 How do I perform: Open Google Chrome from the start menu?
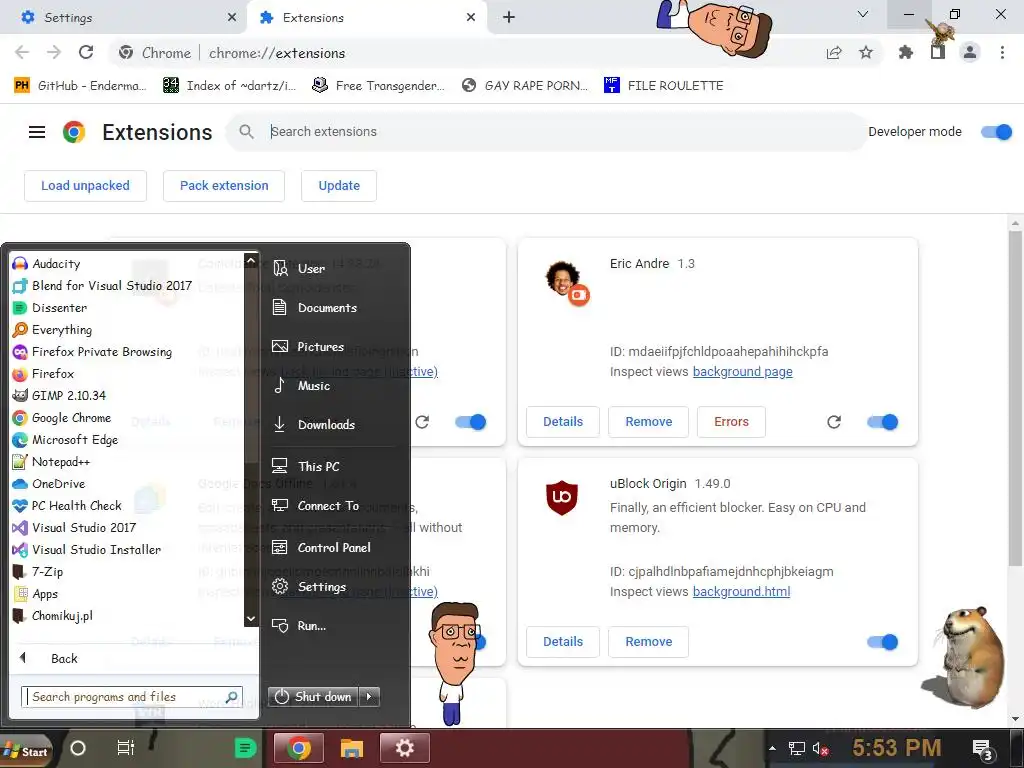click(62, 418)
